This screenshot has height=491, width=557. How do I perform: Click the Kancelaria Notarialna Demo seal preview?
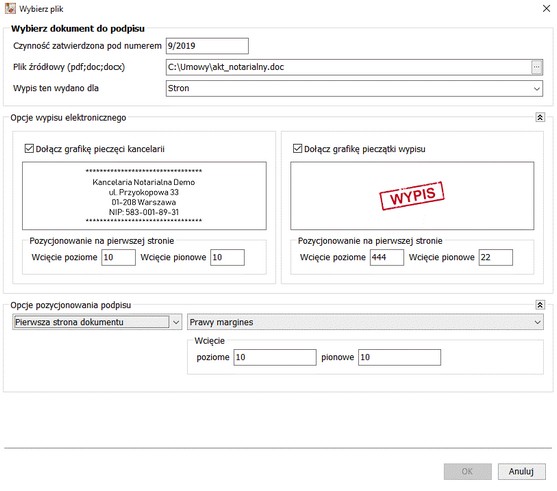click(144, 196)
